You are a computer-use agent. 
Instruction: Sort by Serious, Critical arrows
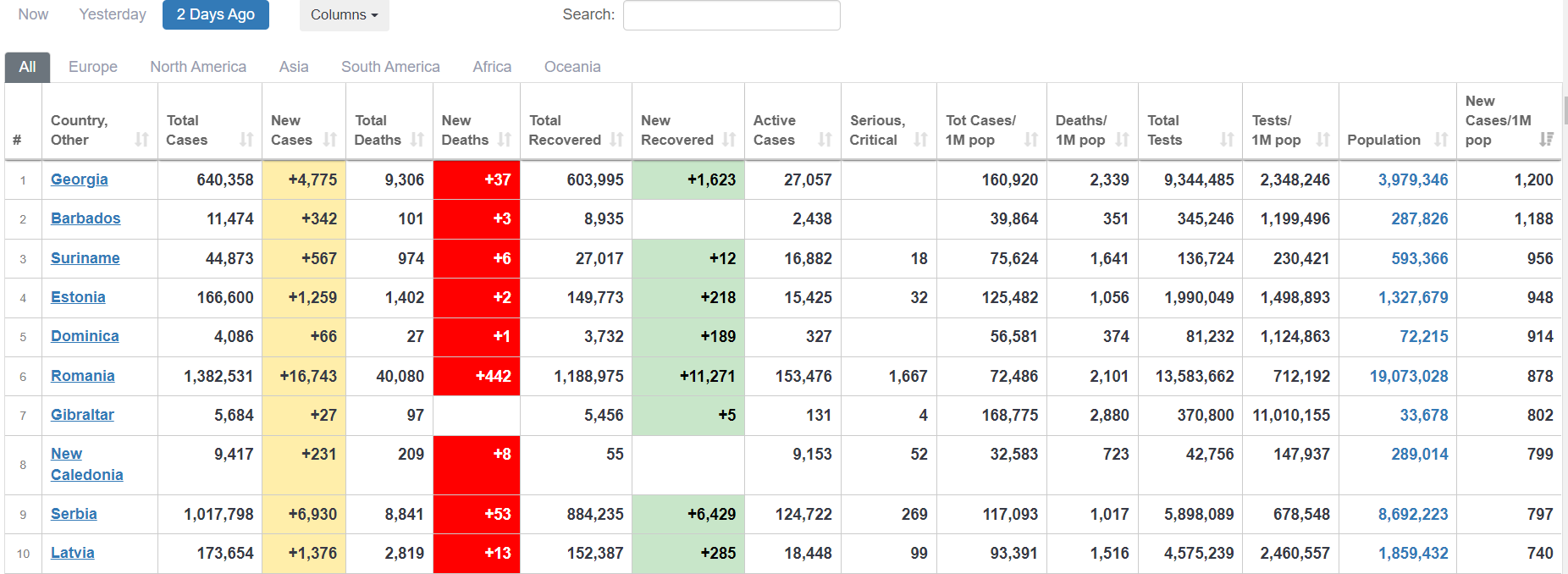point(921,140)
